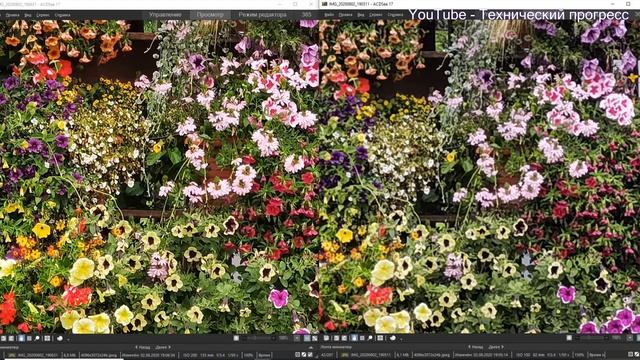
Task: Expand the editor dropdown arrow in left window
Action: coord(68,340)
